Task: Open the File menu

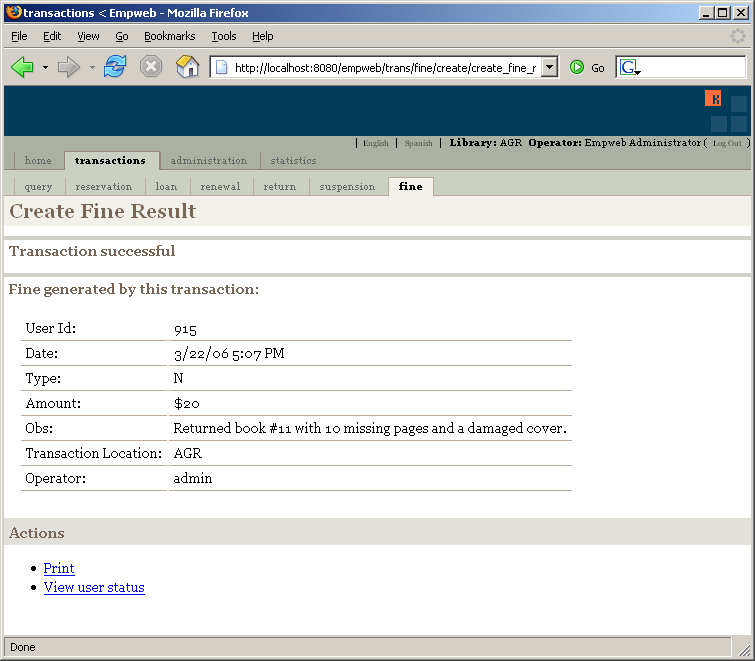Action: (x=19, y=36)
